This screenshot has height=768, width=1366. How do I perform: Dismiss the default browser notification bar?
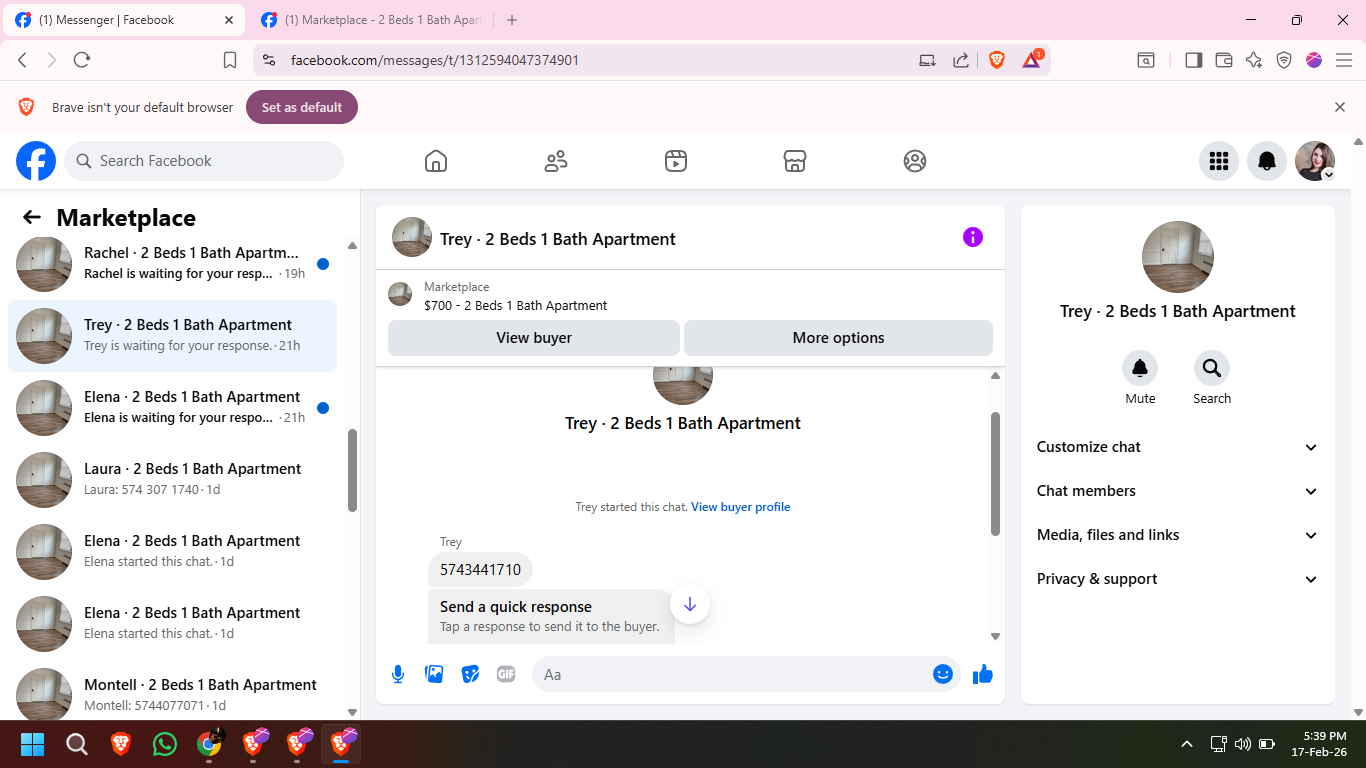(1340, 107)
